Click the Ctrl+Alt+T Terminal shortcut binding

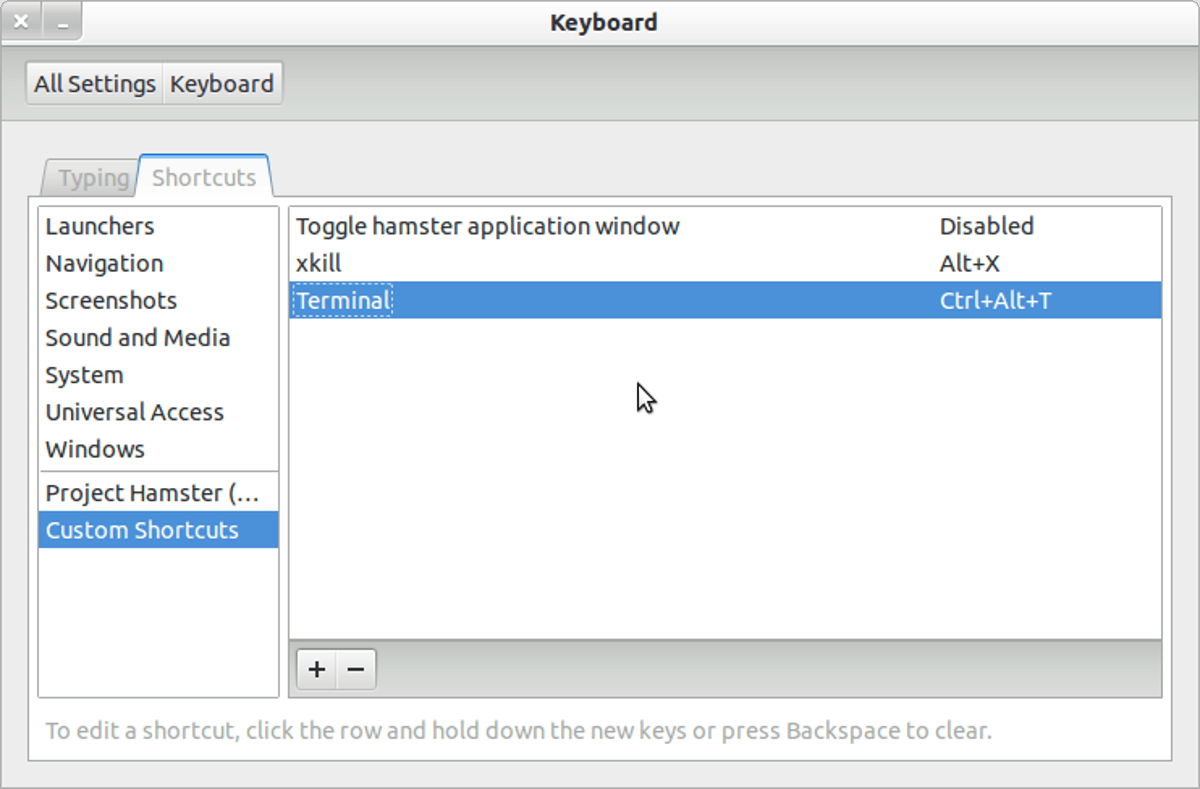coord(995,300)
